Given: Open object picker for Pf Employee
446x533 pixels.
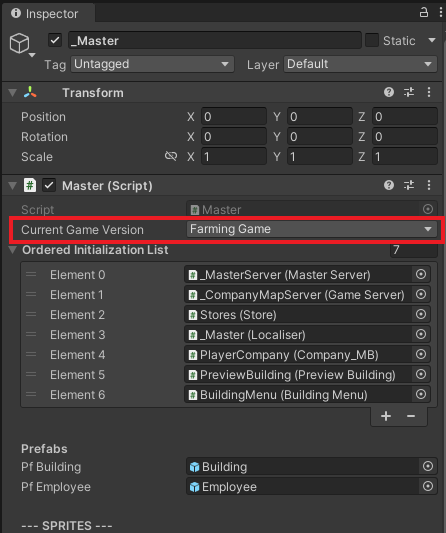Looking at the screenshot, I should point(428,486).
